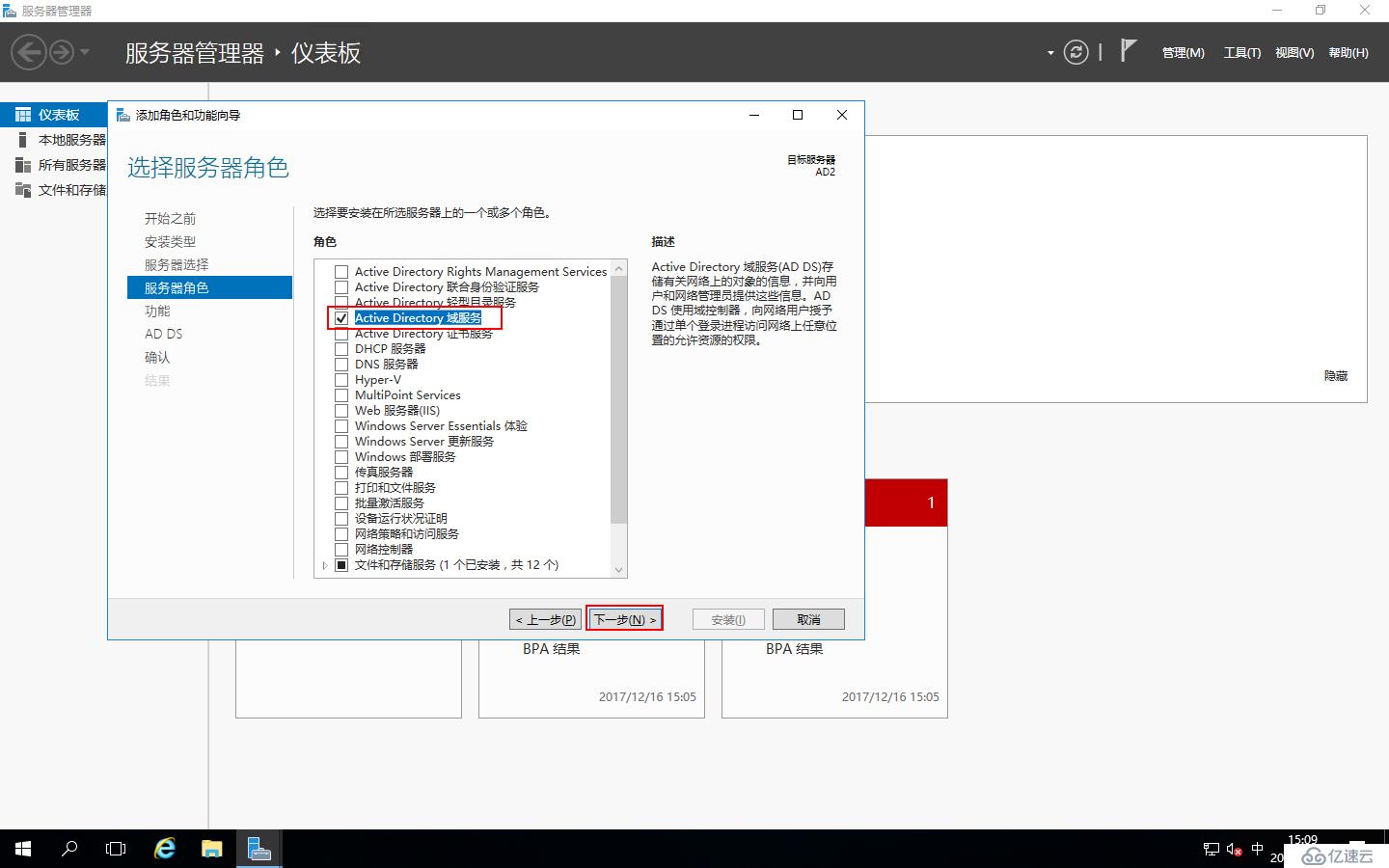Click the Server Manager forward arrow

61,52
